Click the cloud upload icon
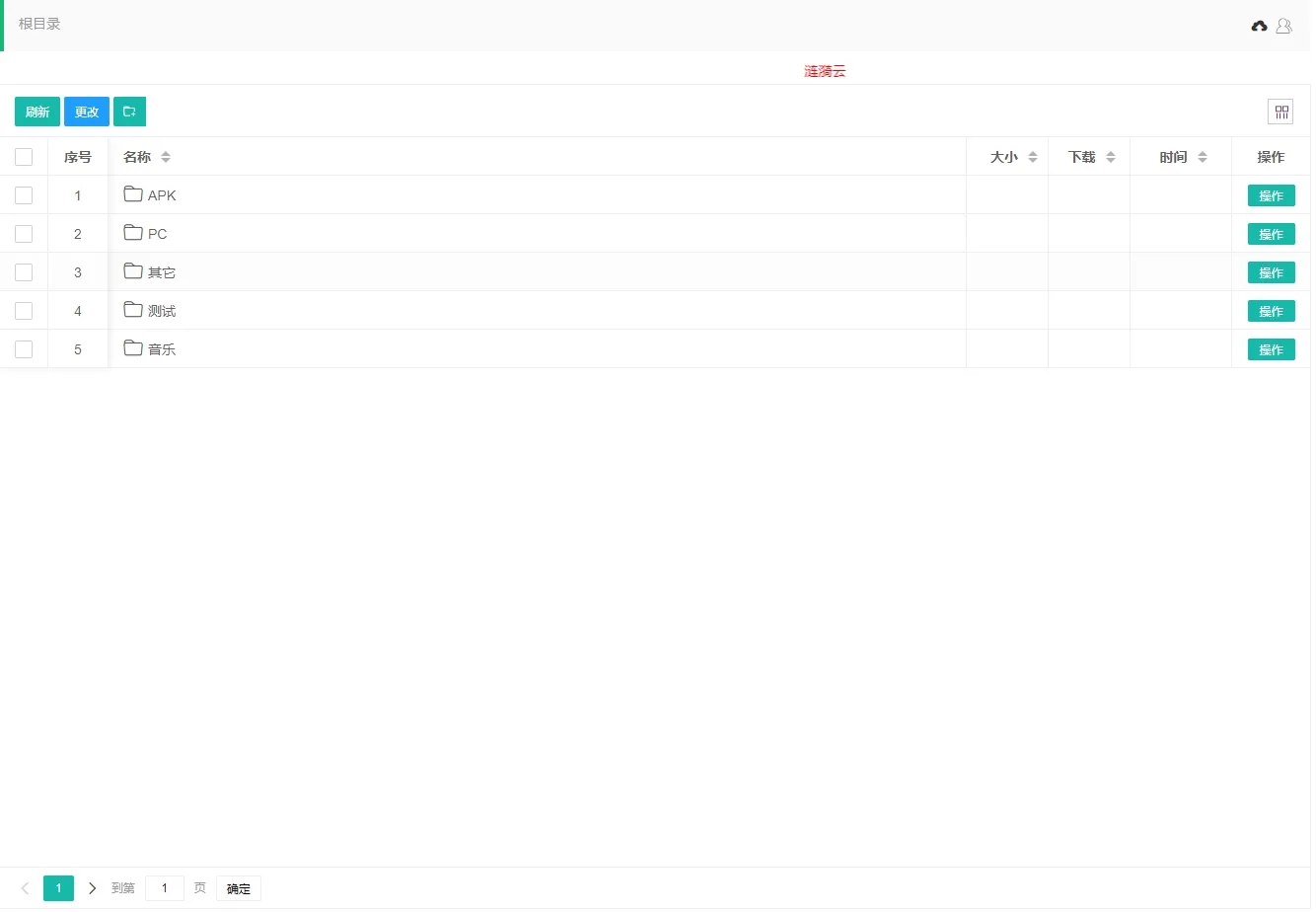 pos(1259,27)
